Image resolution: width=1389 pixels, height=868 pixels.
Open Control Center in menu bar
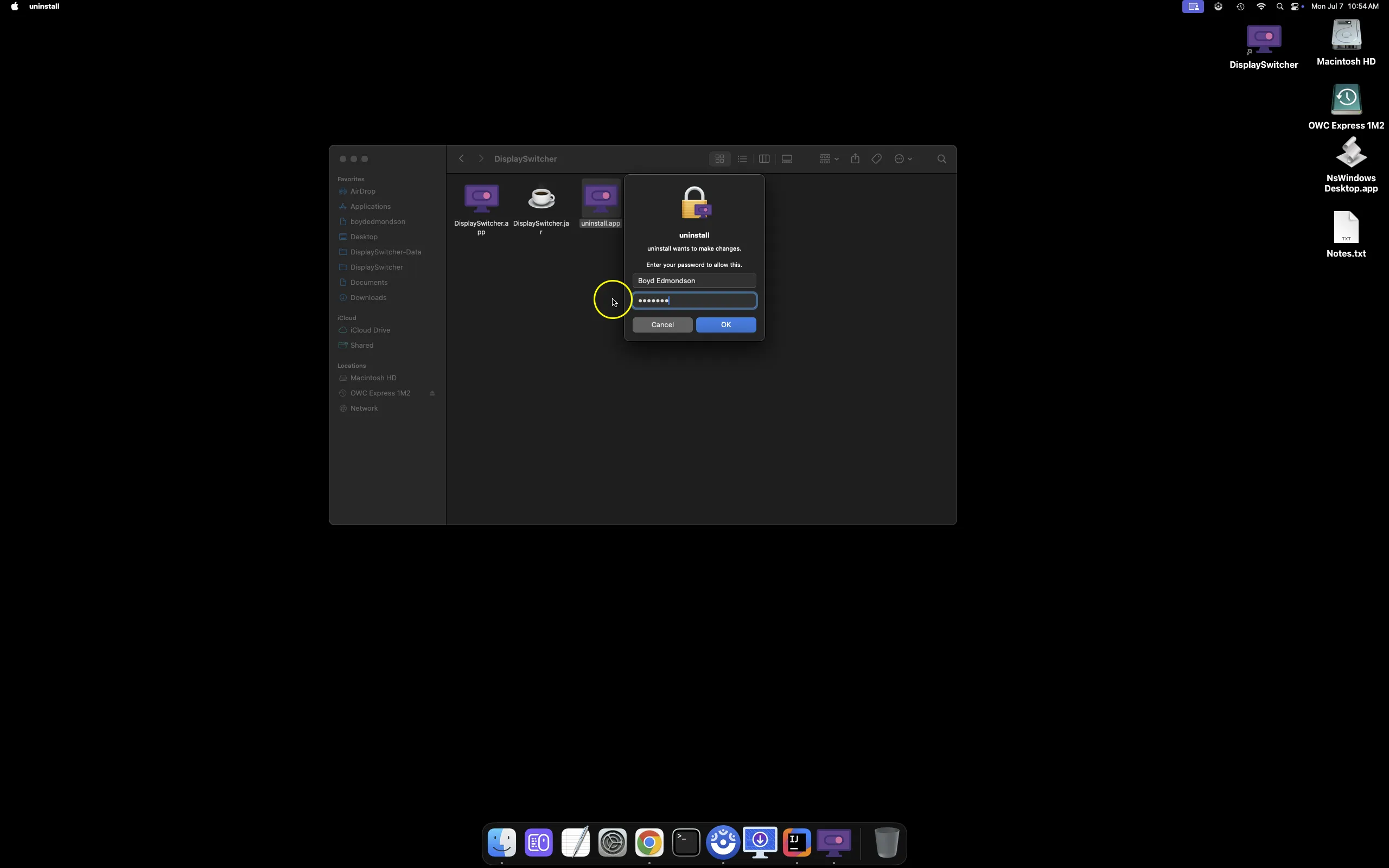1296,7
